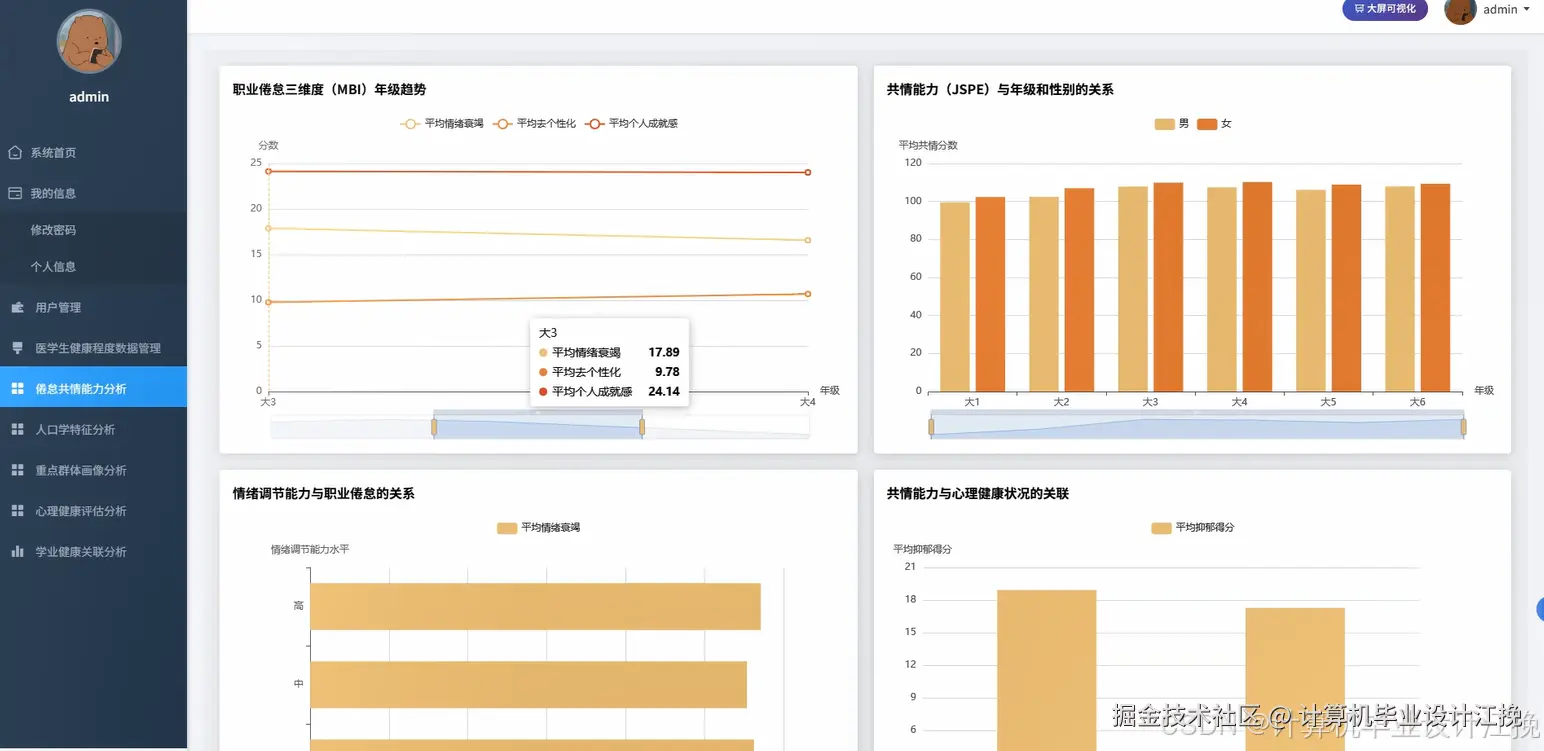Toggle 平均情绪衰竭 line series legend

point(442,124)
